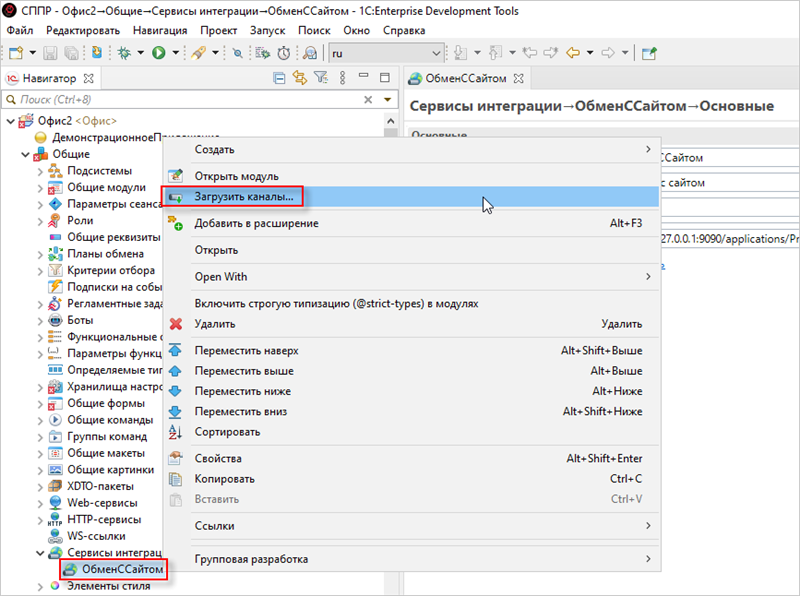Switch to the ОбменССайтом editor tab
The image size is (800, 596).
tap(465, 78)
